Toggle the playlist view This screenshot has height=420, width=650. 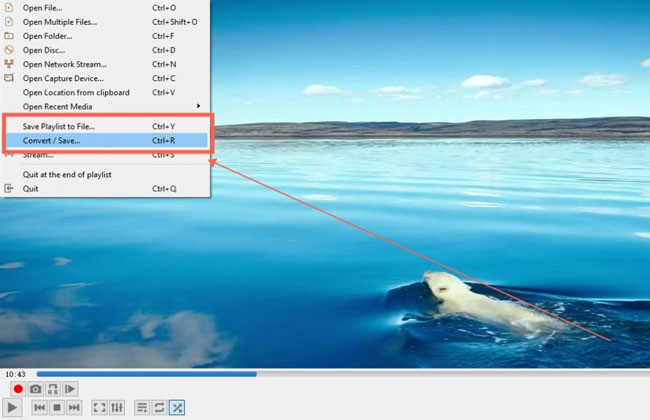(x=142, y=408)
